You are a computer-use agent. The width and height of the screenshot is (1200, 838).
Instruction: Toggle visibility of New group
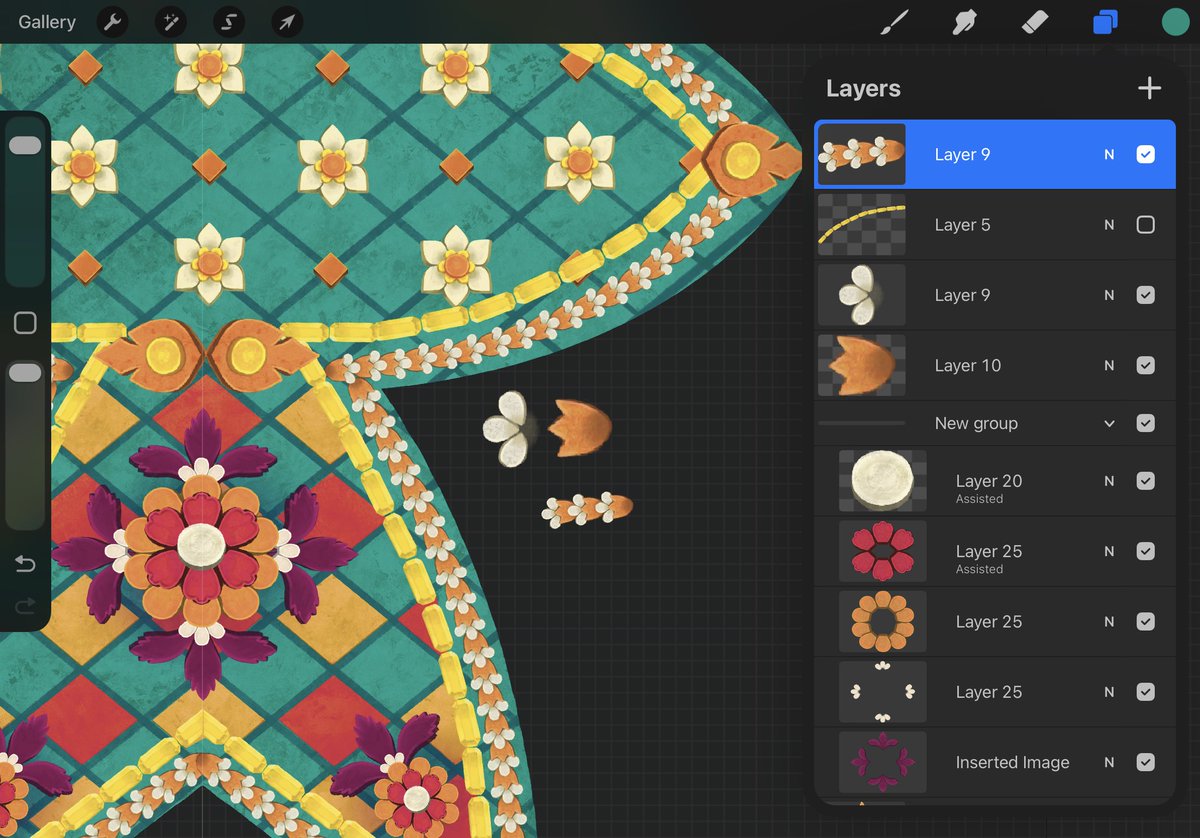pyautogui.click(x=1146, y=423)
